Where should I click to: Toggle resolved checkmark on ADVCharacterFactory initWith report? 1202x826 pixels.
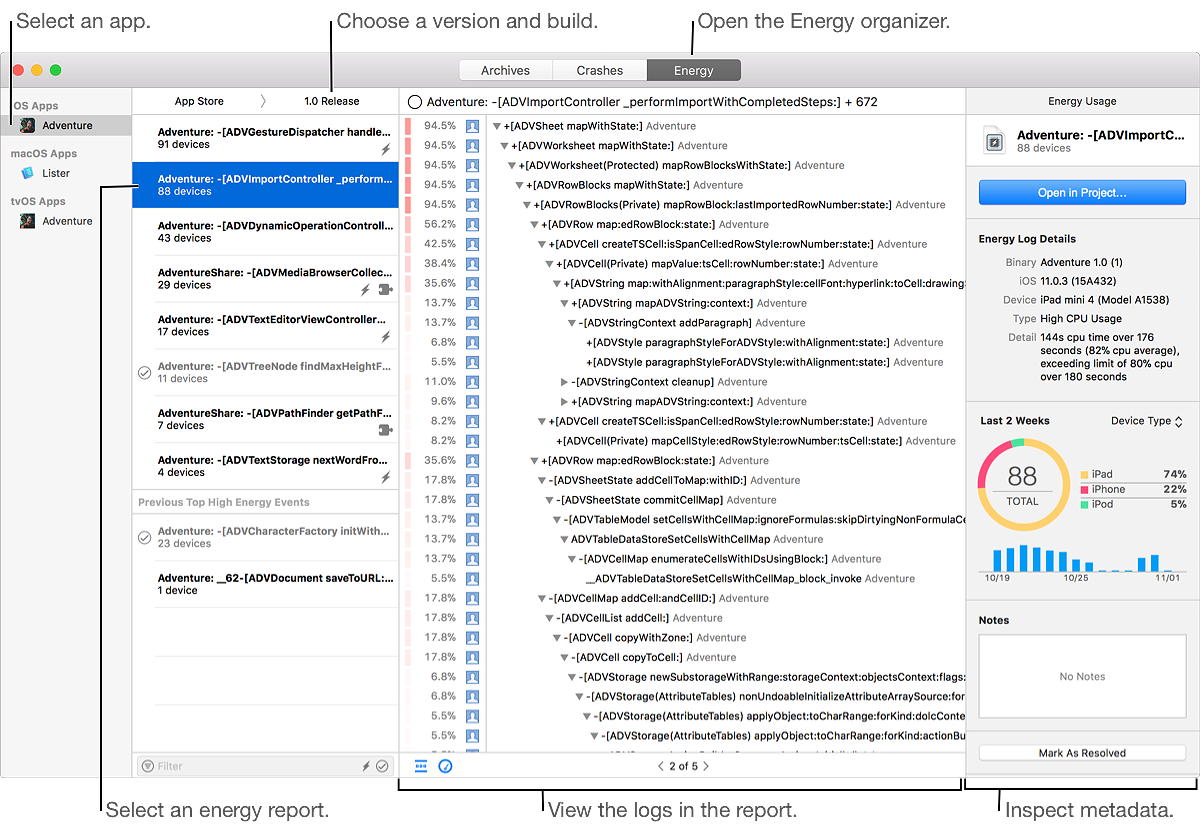point(144,538)
